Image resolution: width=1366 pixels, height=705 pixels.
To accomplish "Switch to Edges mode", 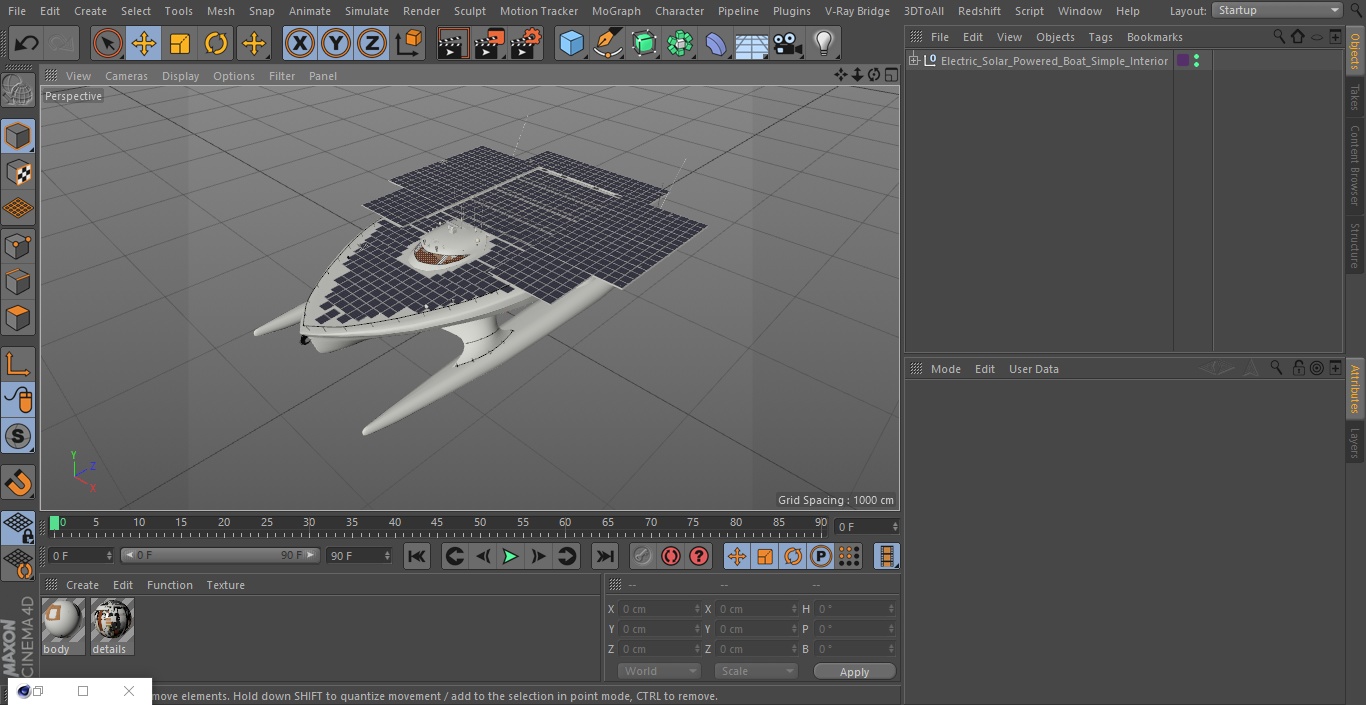I will pos(18,282).
